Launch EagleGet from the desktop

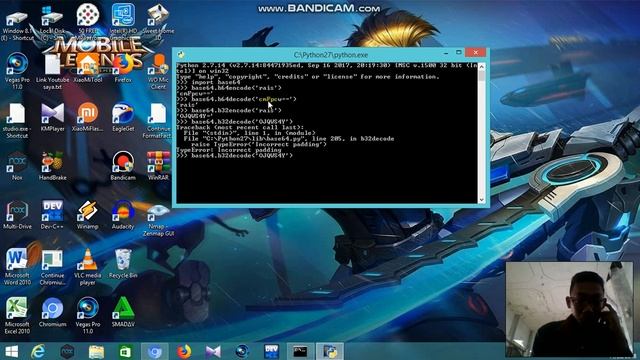click(123, 117)
